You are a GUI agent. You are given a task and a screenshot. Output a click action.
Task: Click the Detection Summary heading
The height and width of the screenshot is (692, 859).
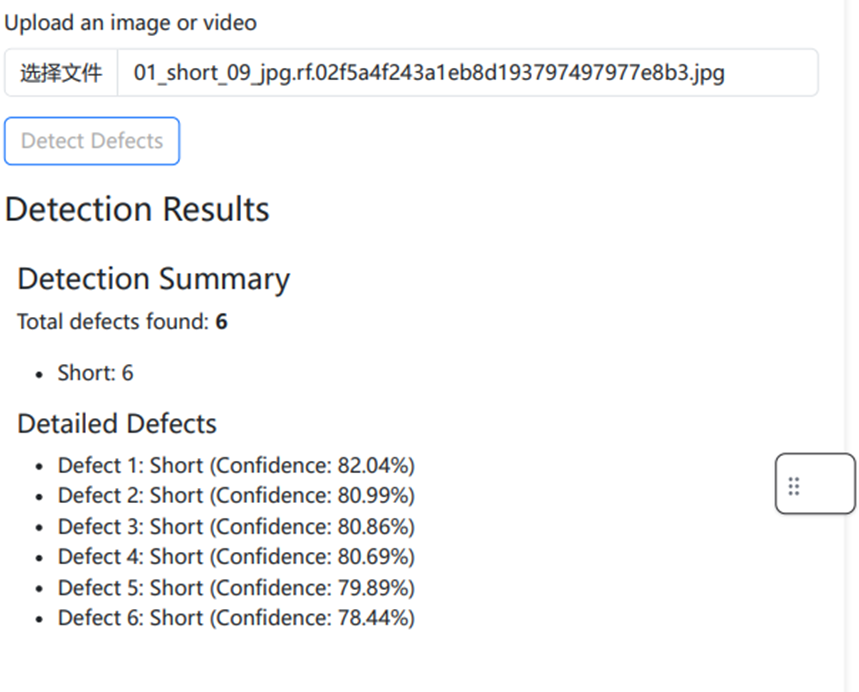(x=153, y=279)
